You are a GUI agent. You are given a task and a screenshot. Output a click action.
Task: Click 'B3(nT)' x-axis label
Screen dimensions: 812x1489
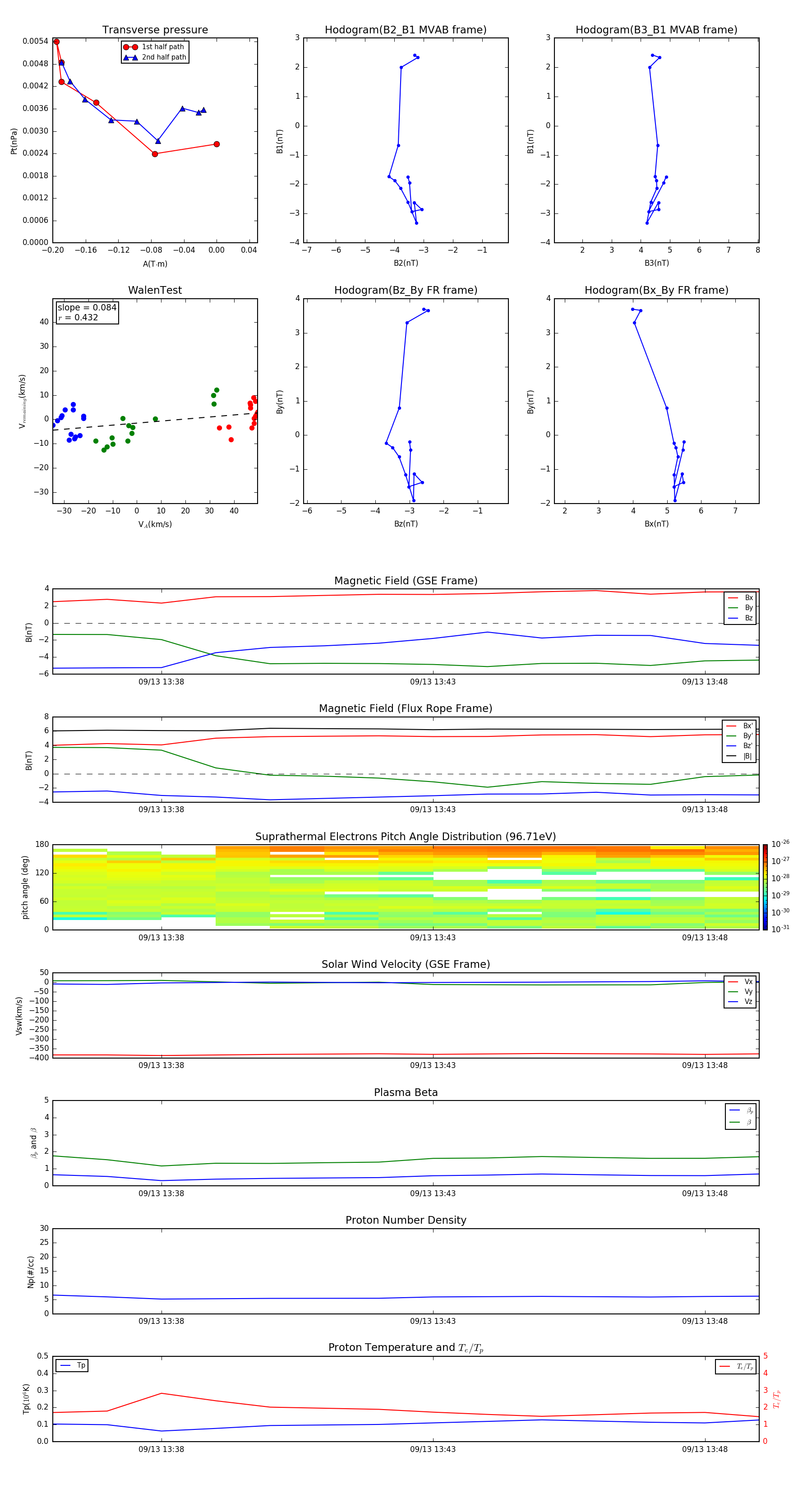[656, 263]
